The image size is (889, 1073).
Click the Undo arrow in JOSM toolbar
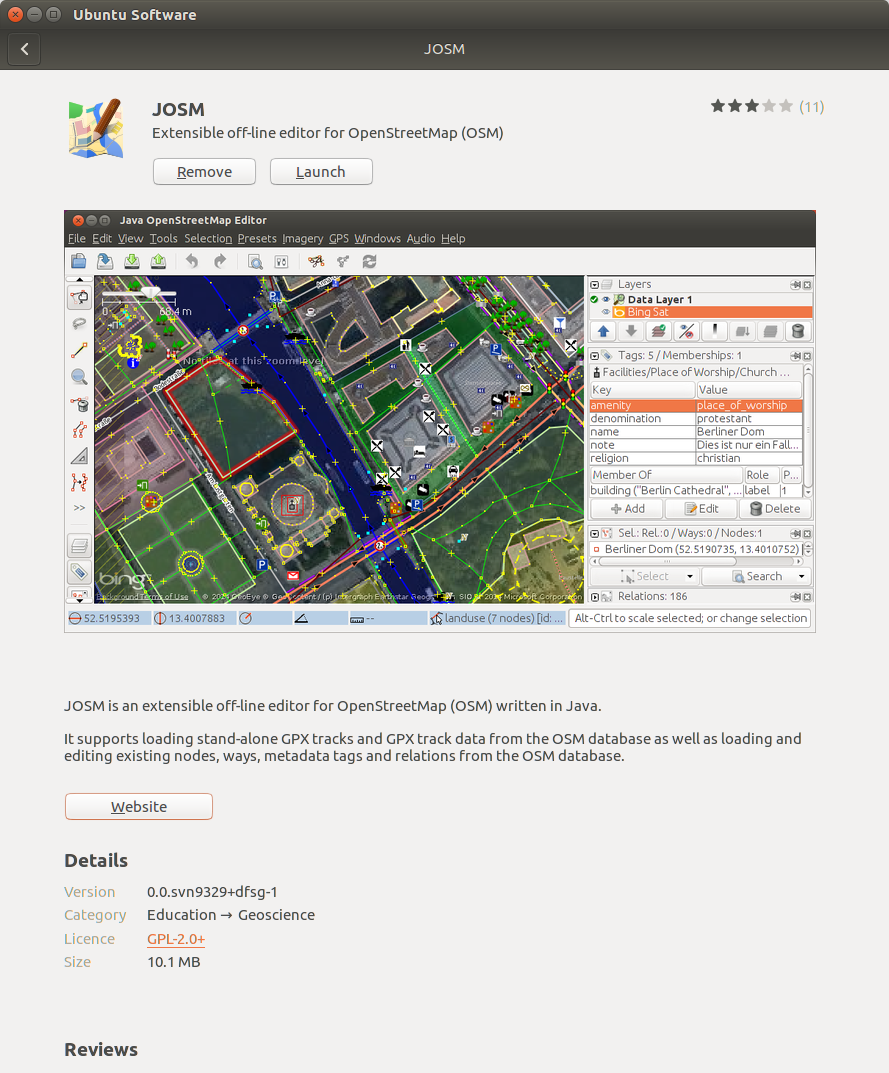click(192, 261)
